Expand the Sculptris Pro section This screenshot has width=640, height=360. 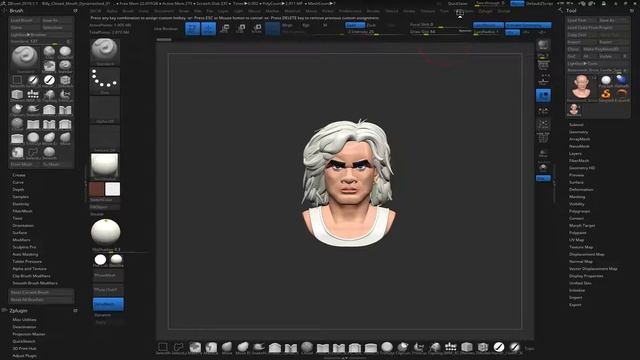click(24, 247)
